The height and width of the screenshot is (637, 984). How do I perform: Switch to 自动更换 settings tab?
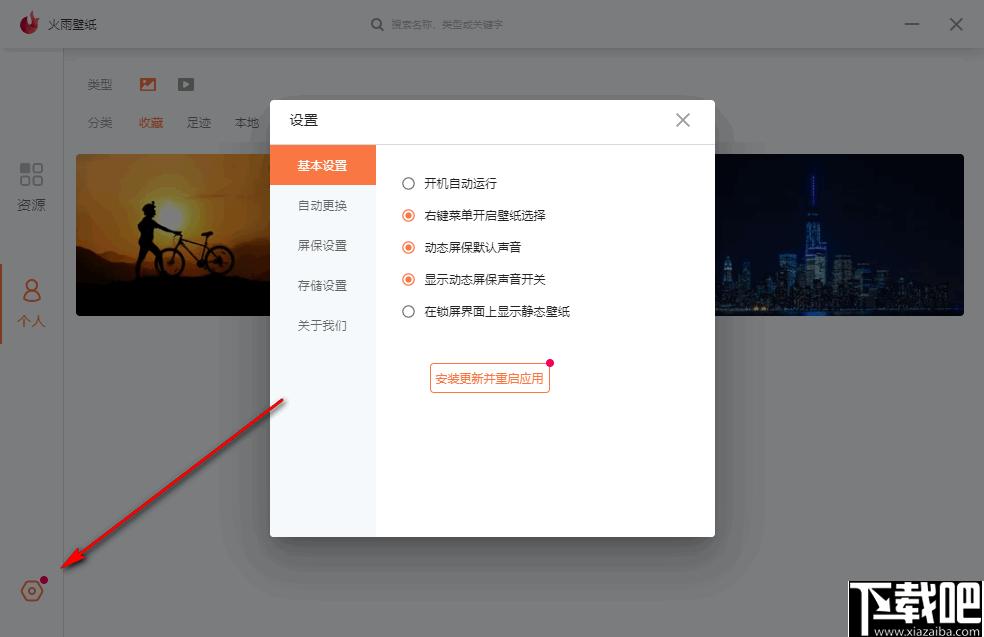coord(322,206)
